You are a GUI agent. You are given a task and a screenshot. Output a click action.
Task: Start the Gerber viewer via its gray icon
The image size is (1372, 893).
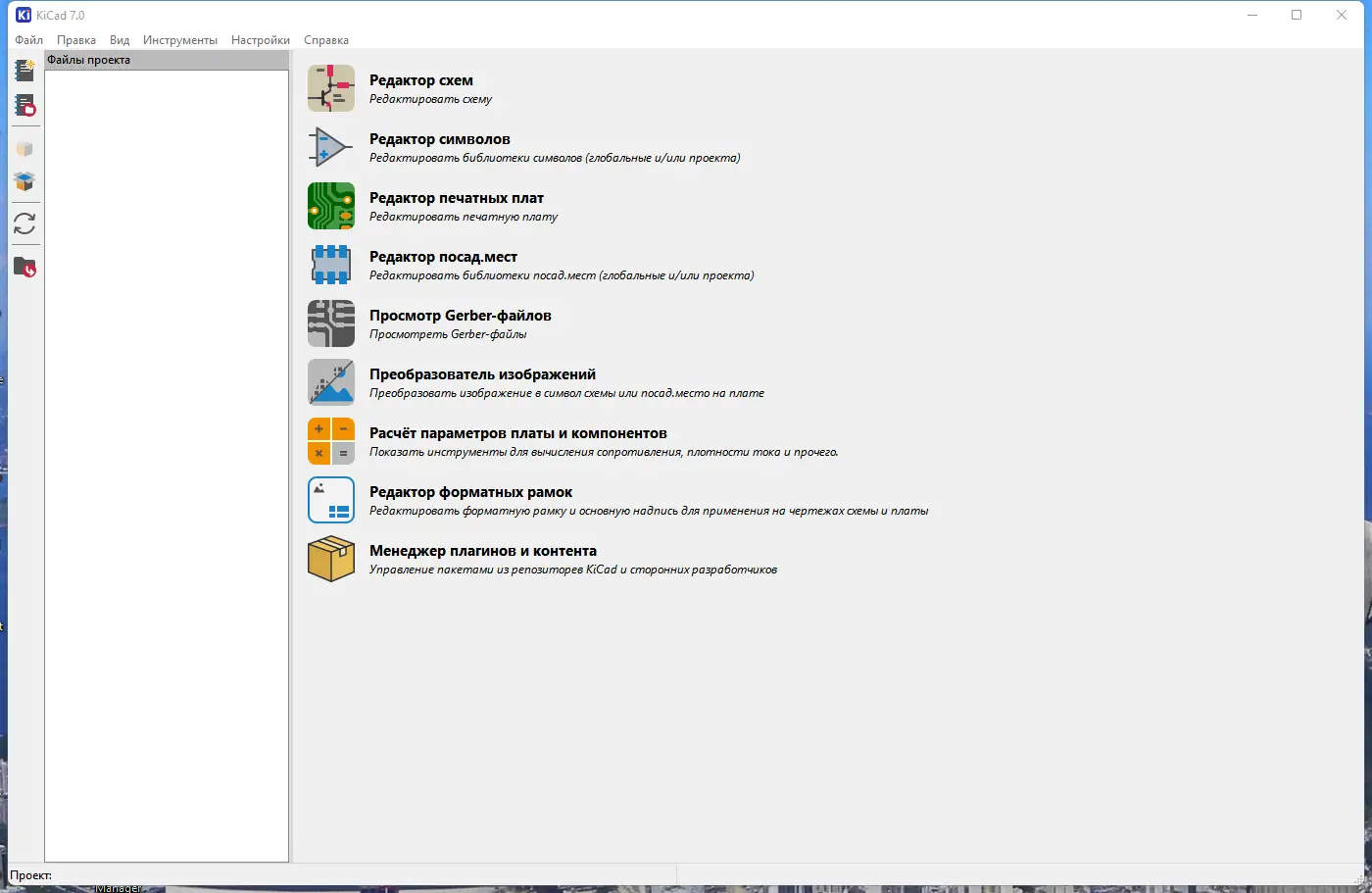pyautogui.click(x=331, y=323)
